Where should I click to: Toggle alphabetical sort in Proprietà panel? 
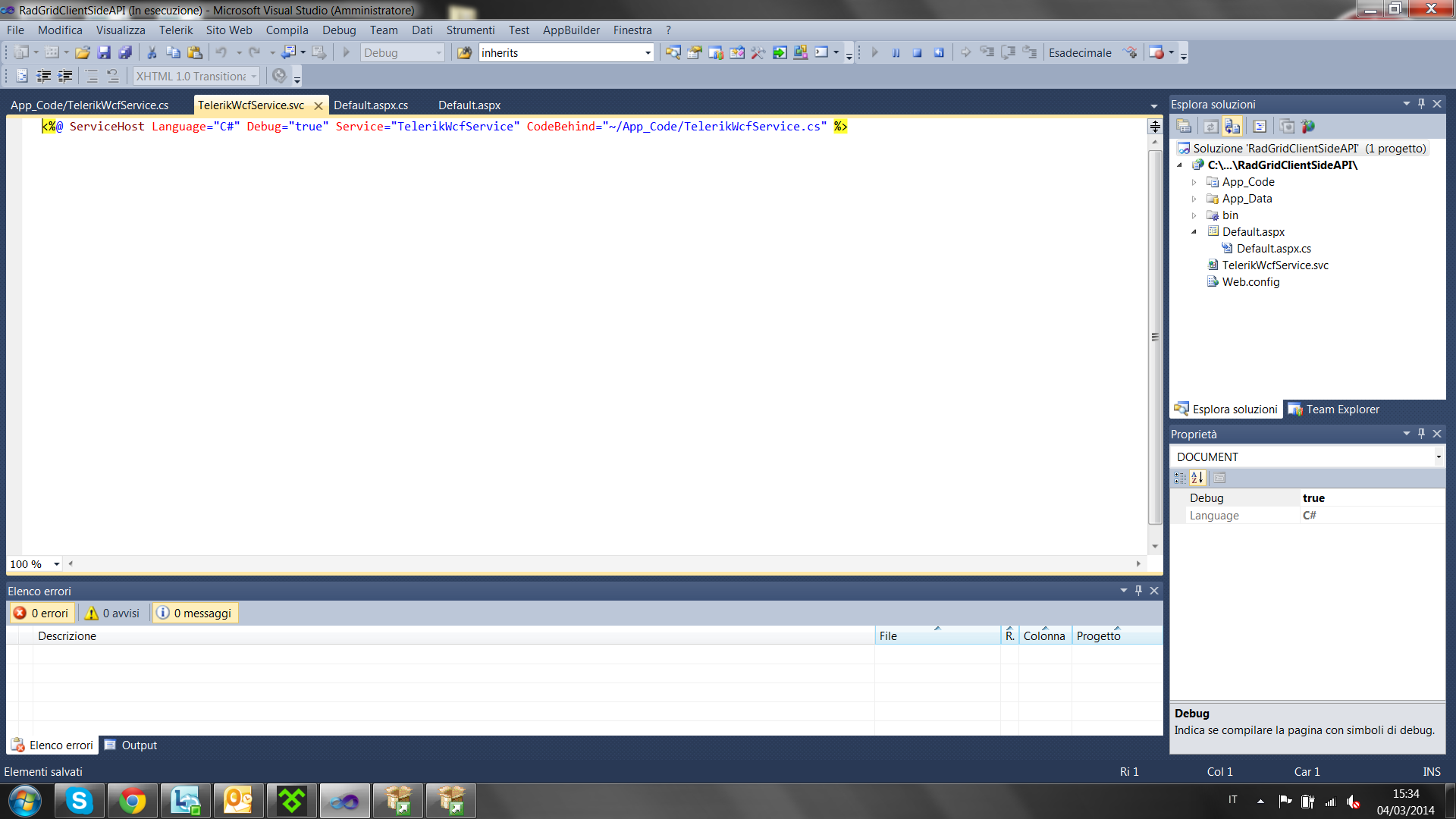coord(1197,478)
